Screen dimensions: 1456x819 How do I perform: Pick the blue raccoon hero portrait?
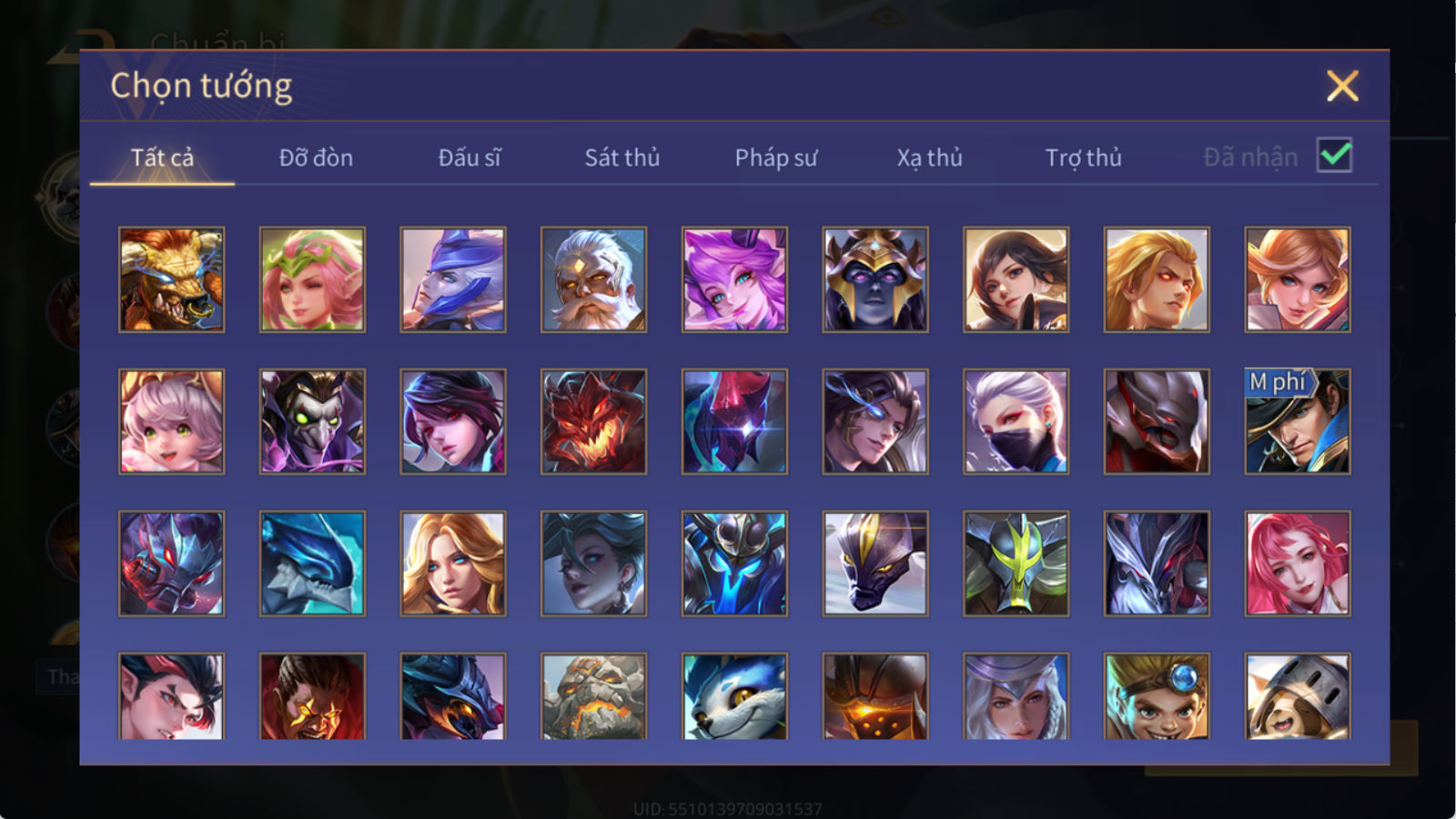click(734, 696)
